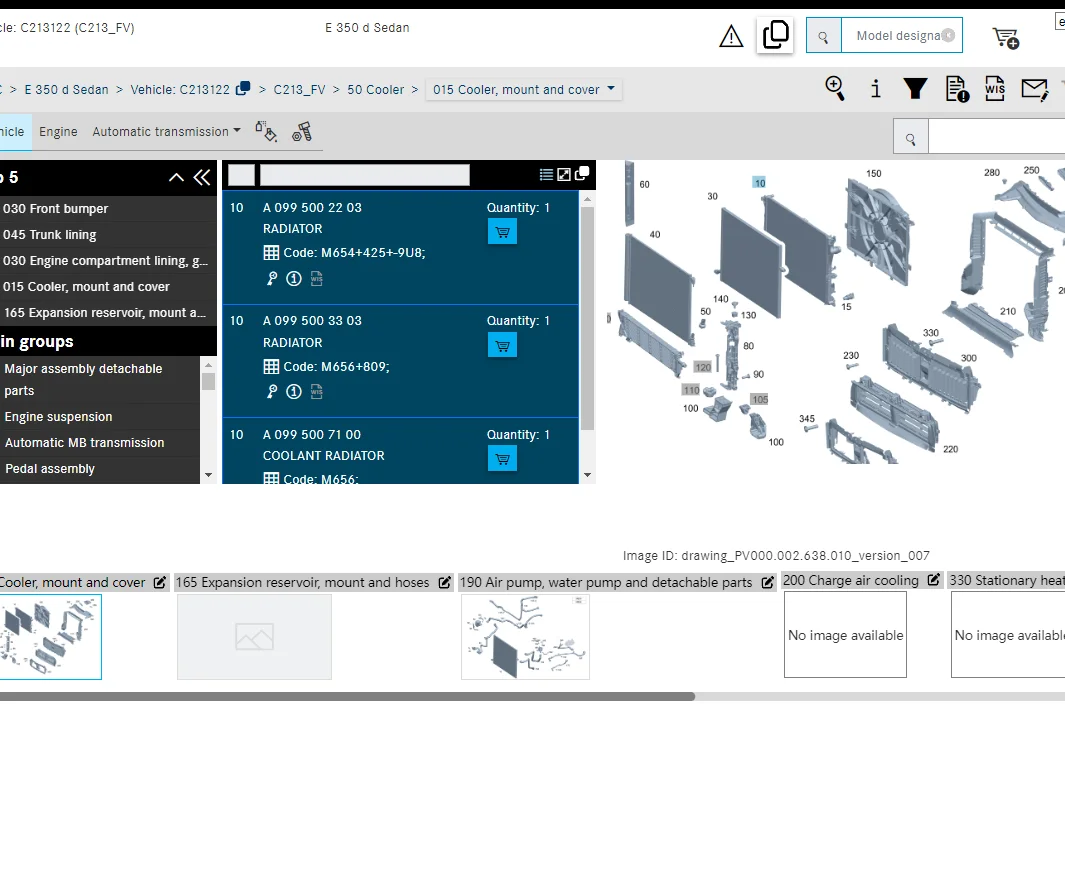
Task: Click the document with info badge icon
Action: (956, 89)
